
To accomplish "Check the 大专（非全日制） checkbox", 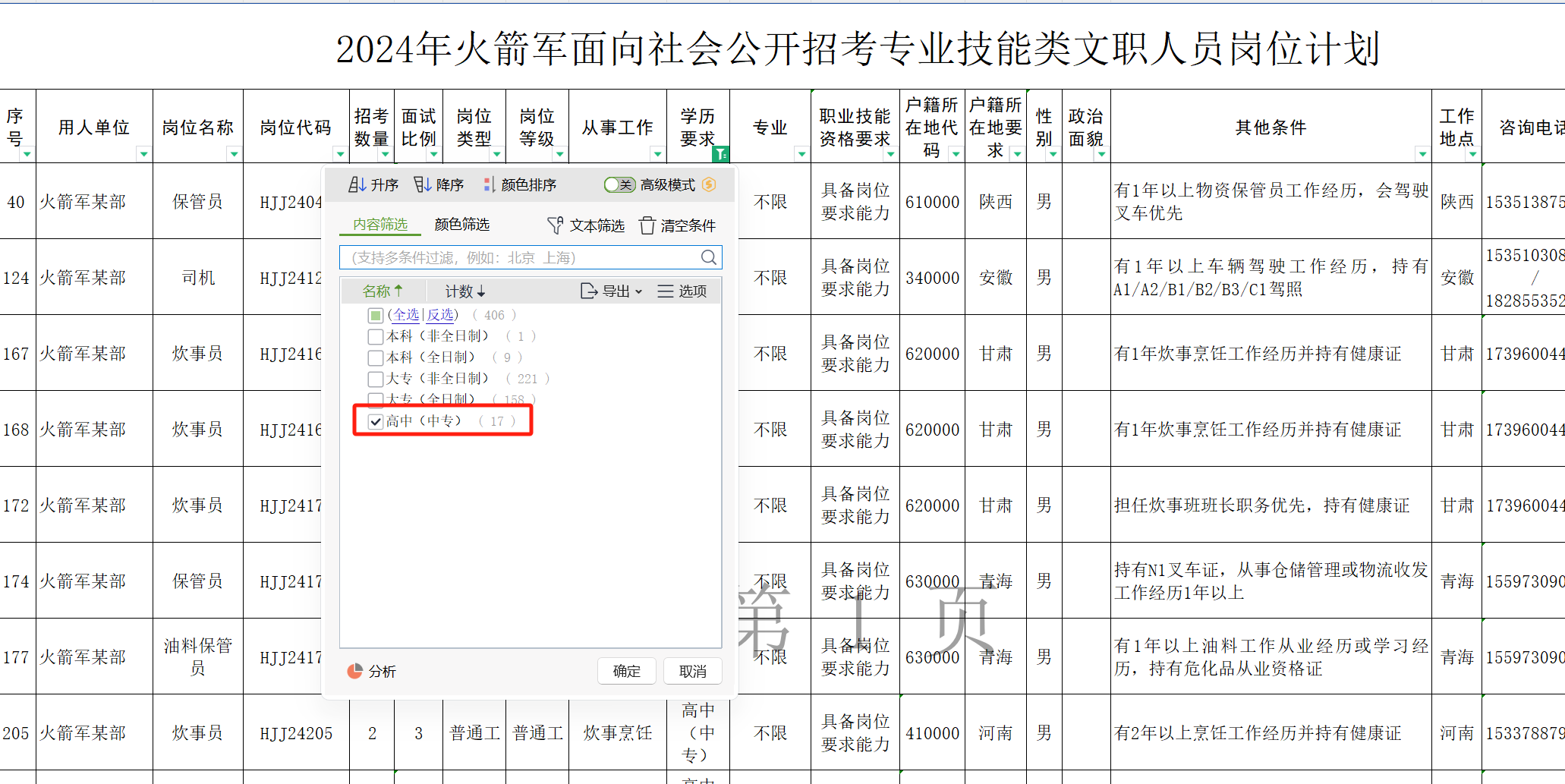I will click(376, 379).
